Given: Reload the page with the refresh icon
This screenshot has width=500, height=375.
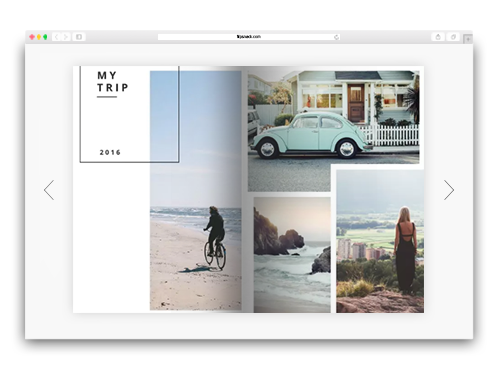Looking at the screenshot, I should pyautogui.click(x=336, y=37).
